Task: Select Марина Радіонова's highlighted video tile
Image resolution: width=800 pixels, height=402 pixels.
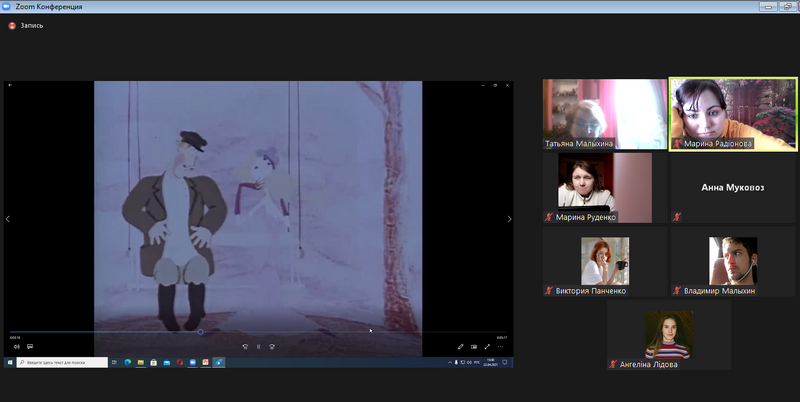Action: [x=733, y=114]
